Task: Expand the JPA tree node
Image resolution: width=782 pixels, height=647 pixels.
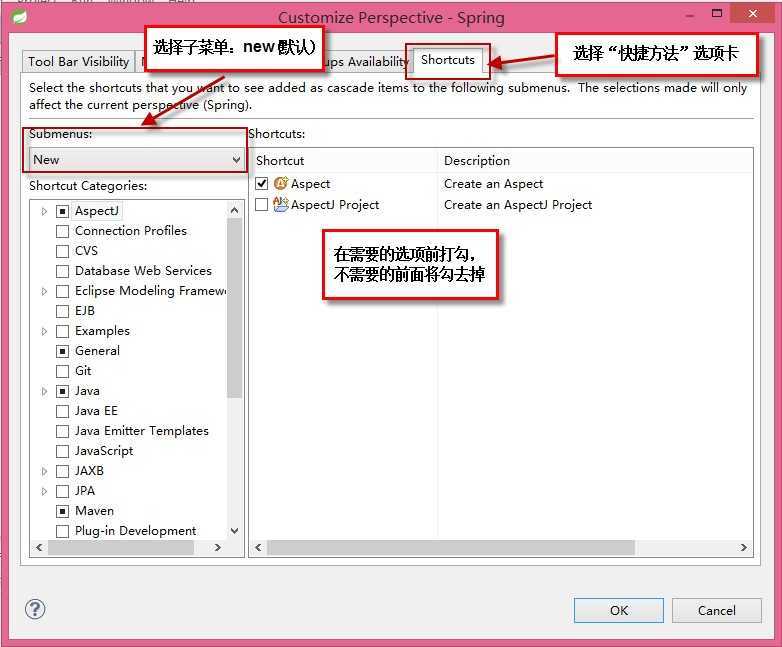Action: [x=44, y=491]
